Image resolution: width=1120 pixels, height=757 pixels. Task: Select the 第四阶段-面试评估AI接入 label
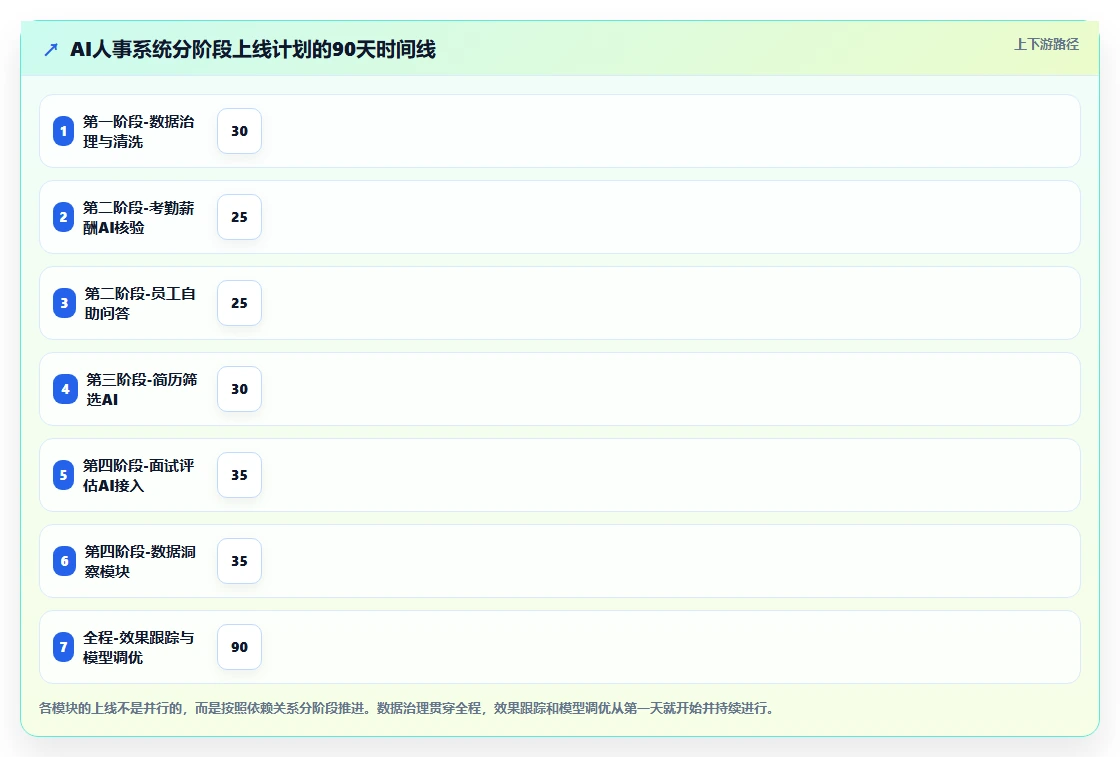click(139, 475)
